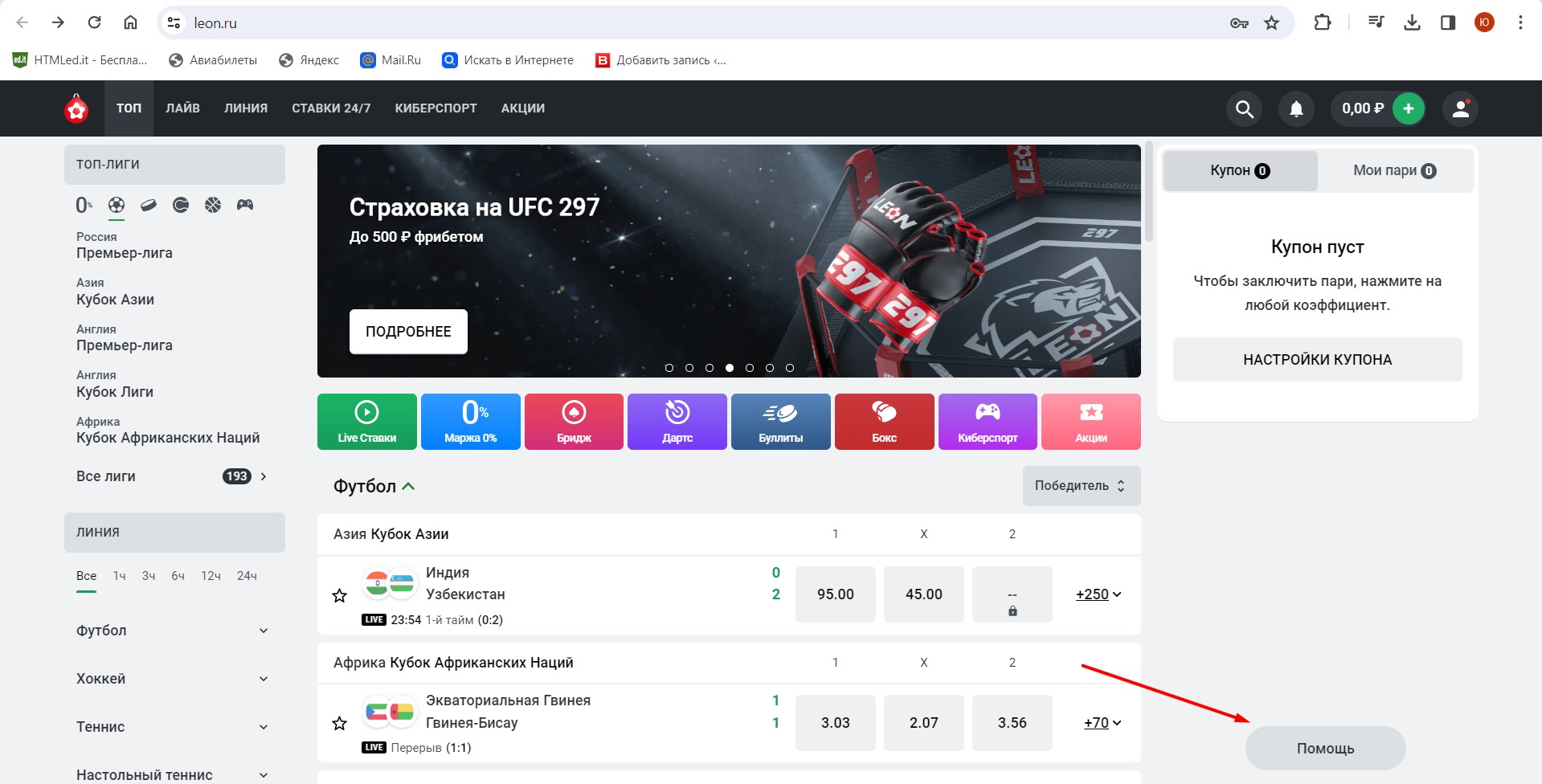Switch to the Мои пари tab
This screenshot has width=1542, height=784.
click(x=1394, y=170)
